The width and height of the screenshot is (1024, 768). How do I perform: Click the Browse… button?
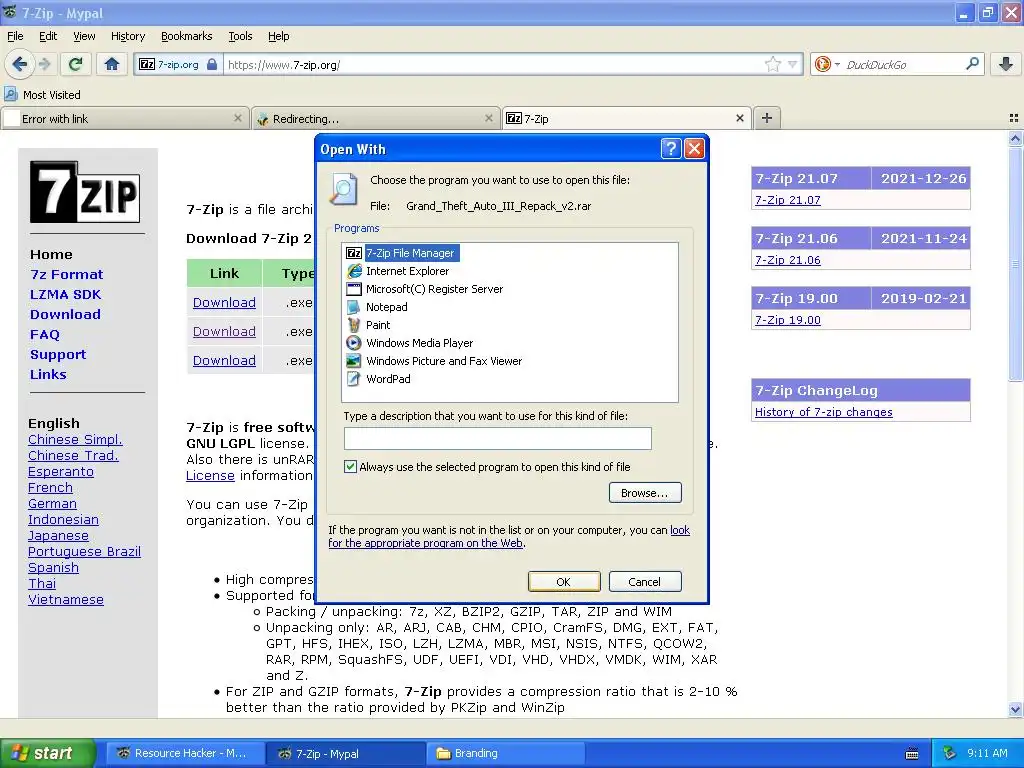(x=645, y=492)
